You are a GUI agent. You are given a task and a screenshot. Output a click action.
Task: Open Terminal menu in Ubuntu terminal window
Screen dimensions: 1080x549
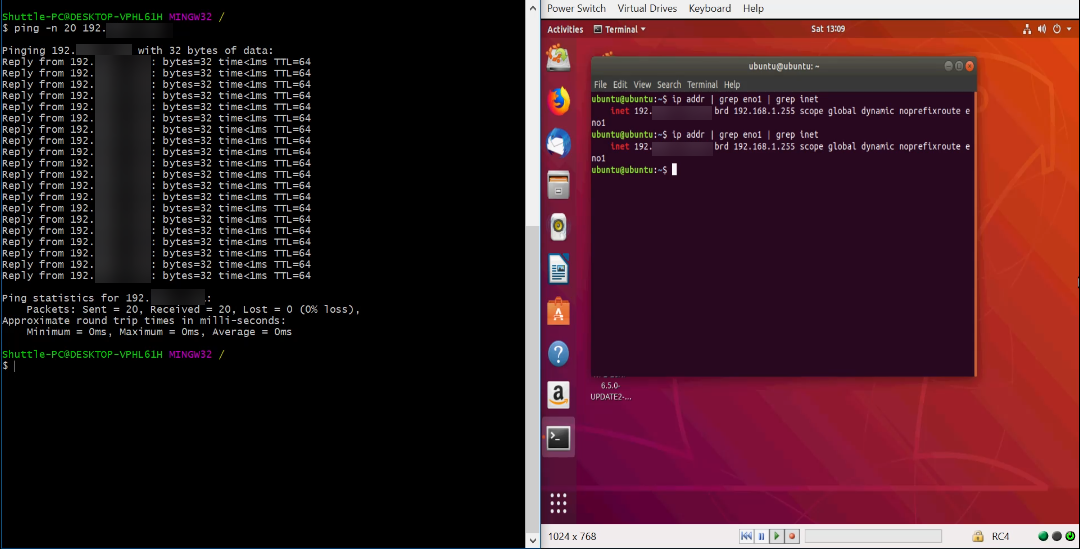coord(702,85)
